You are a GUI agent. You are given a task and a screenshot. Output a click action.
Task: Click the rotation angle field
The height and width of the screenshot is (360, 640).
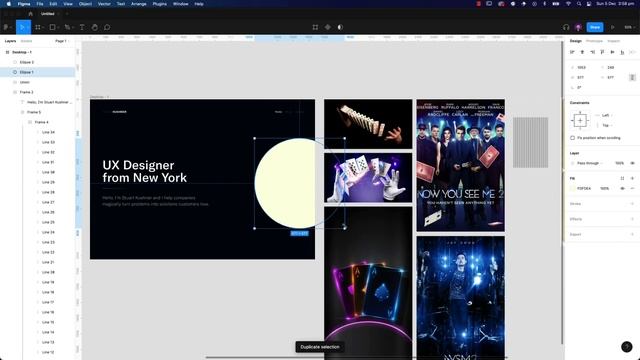point(580,87)
